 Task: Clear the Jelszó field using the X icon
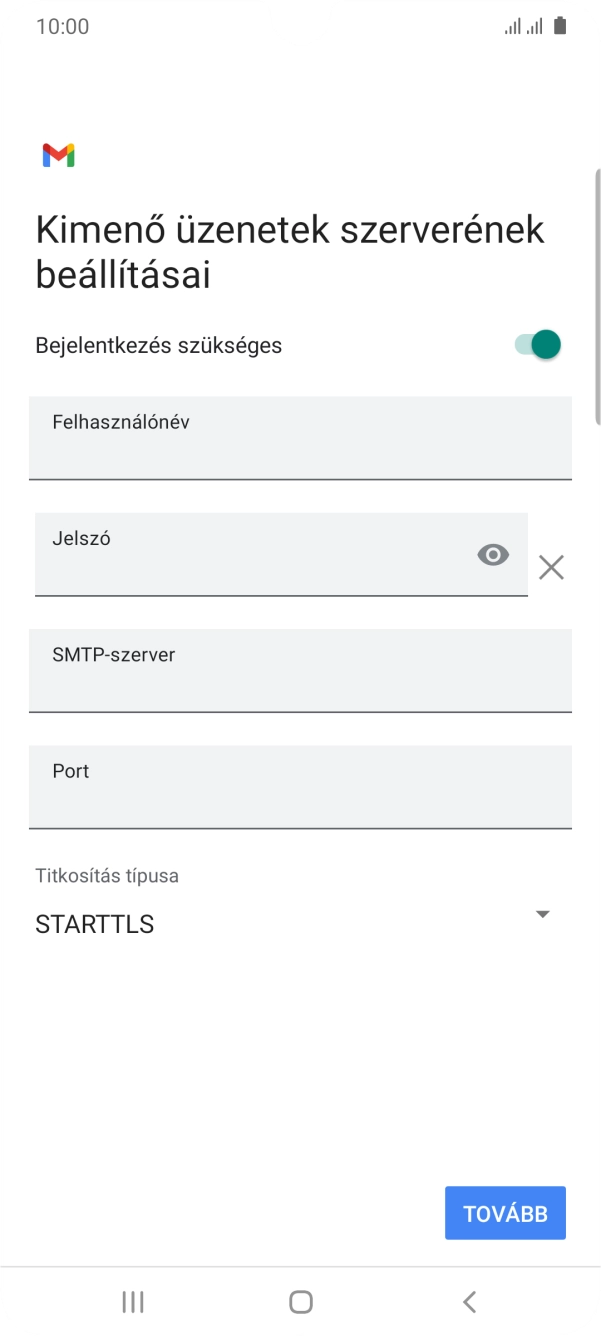tap(551, 567)
